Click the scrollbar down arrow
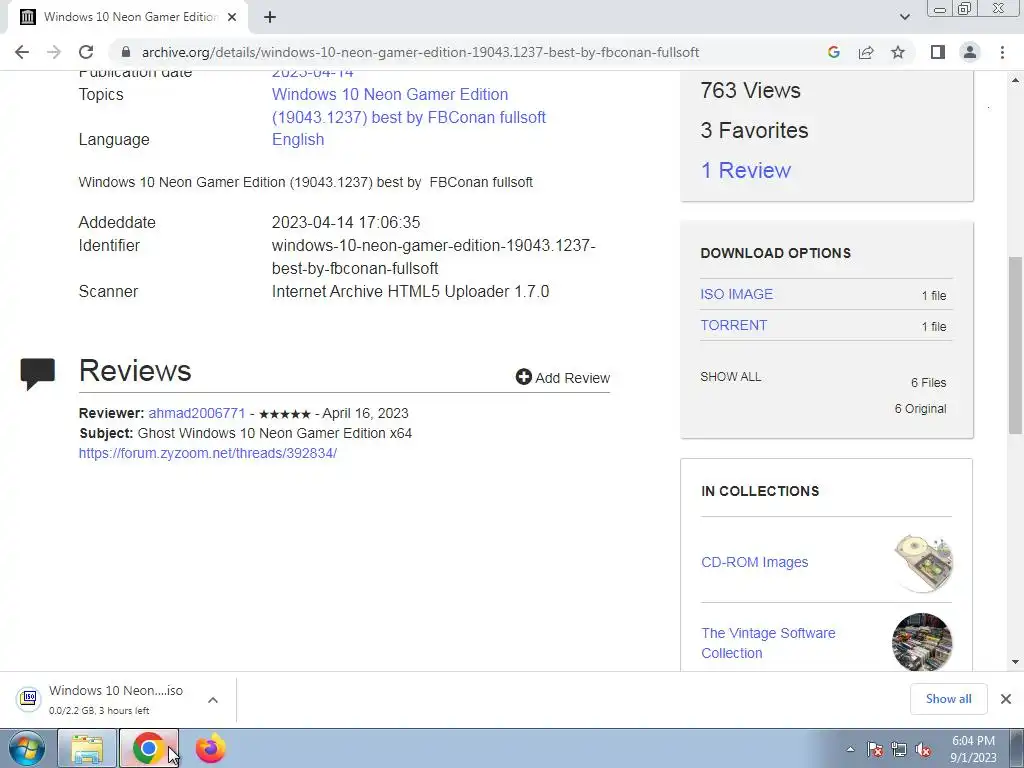1024x768 pixels. tap(1015, 662)
